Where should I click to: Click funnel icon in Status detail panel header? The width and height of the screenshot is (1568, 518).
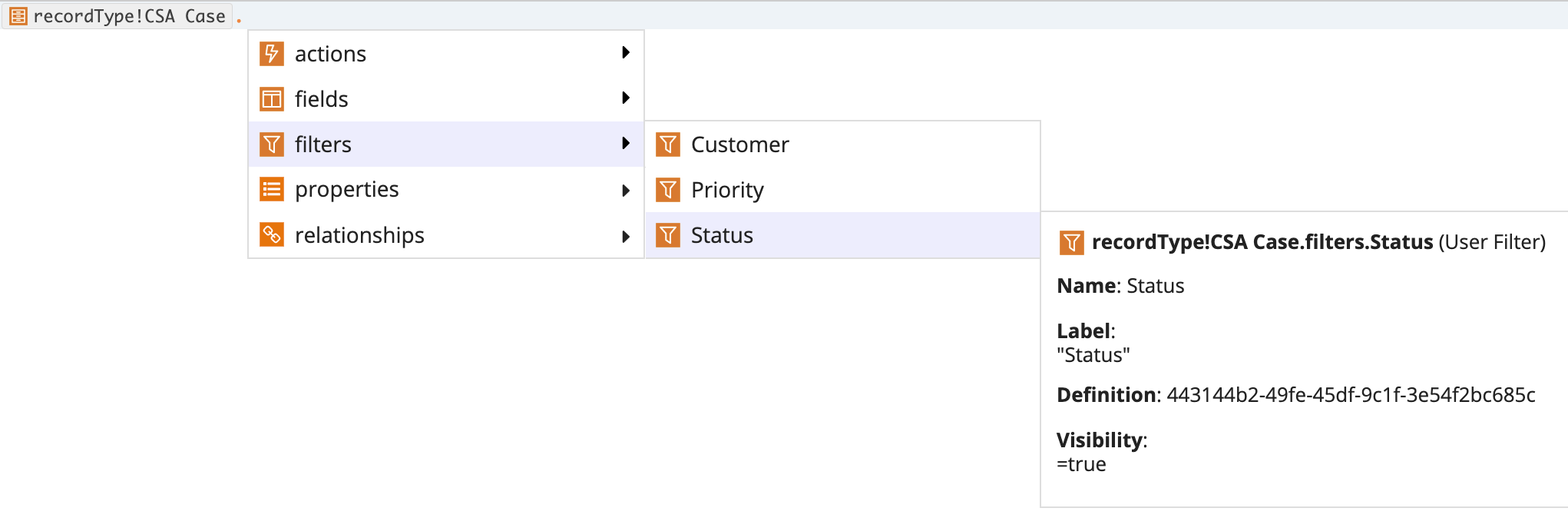click(1071, 243)
